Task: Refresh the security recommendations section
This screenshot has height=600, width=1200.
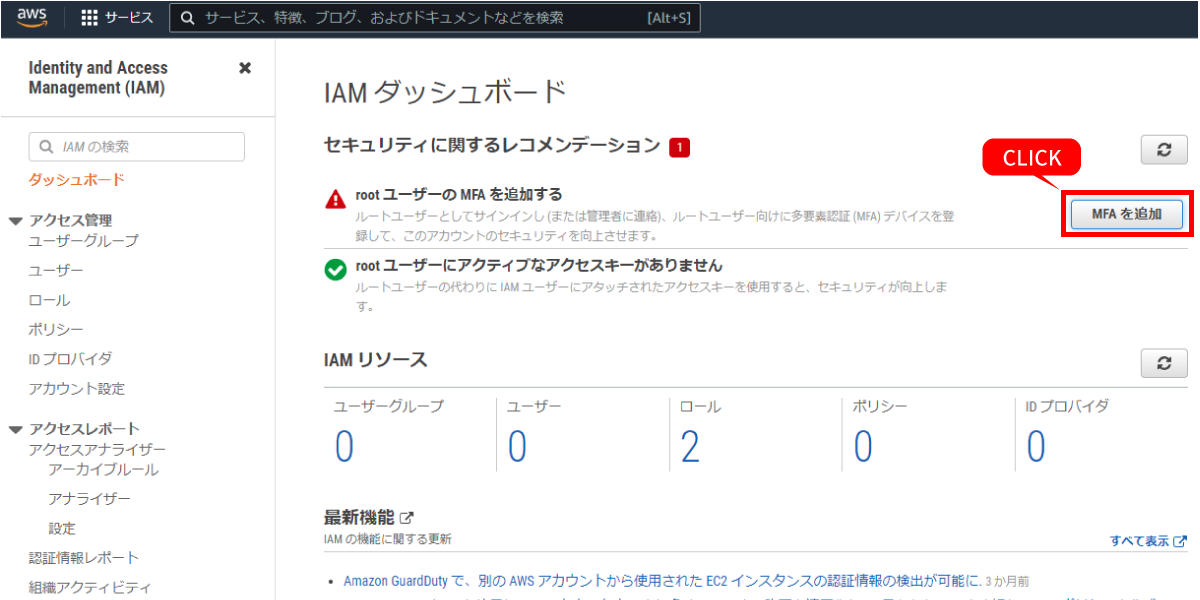Action: 1164,150
